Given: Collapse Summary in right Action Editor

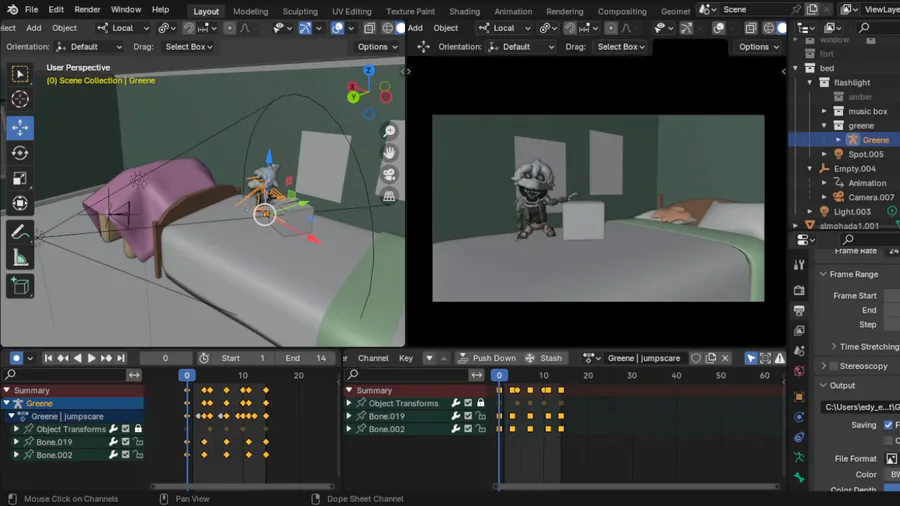Looking at the screenshot, I should pos(349,390).
